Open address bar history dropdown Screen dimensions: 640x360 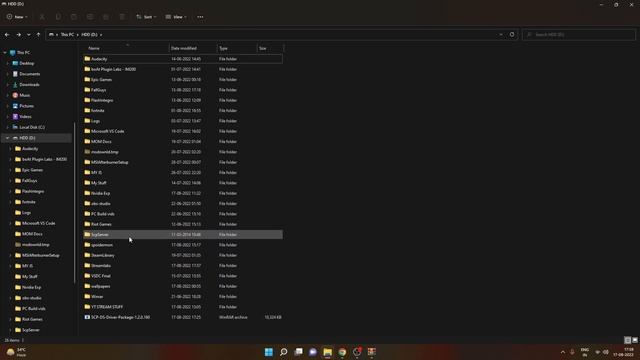pyautogui.click(x=501, y=35)
